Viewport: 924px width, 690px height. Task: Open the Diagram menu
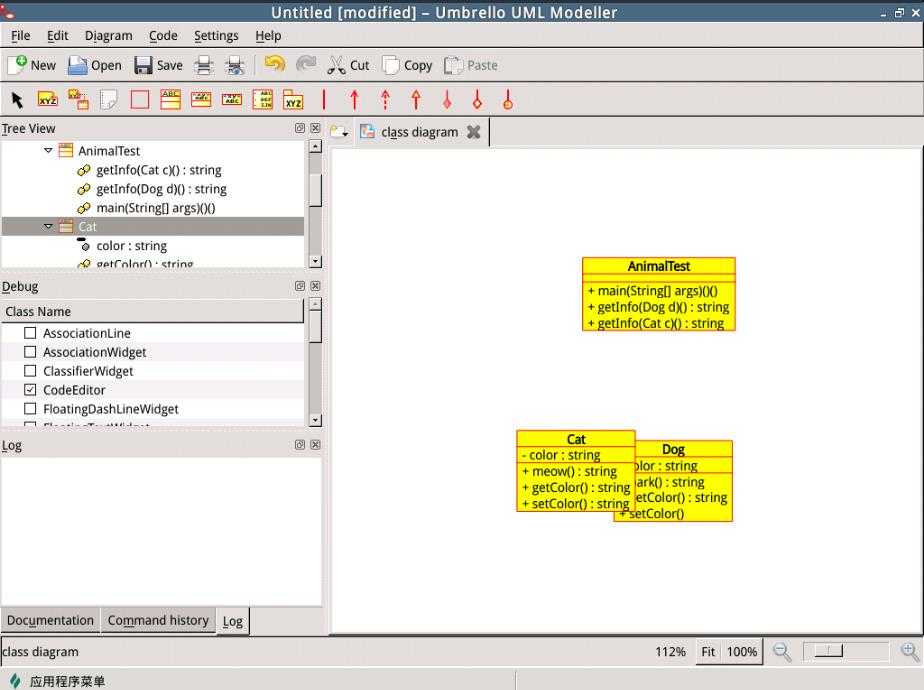point(108,36)
